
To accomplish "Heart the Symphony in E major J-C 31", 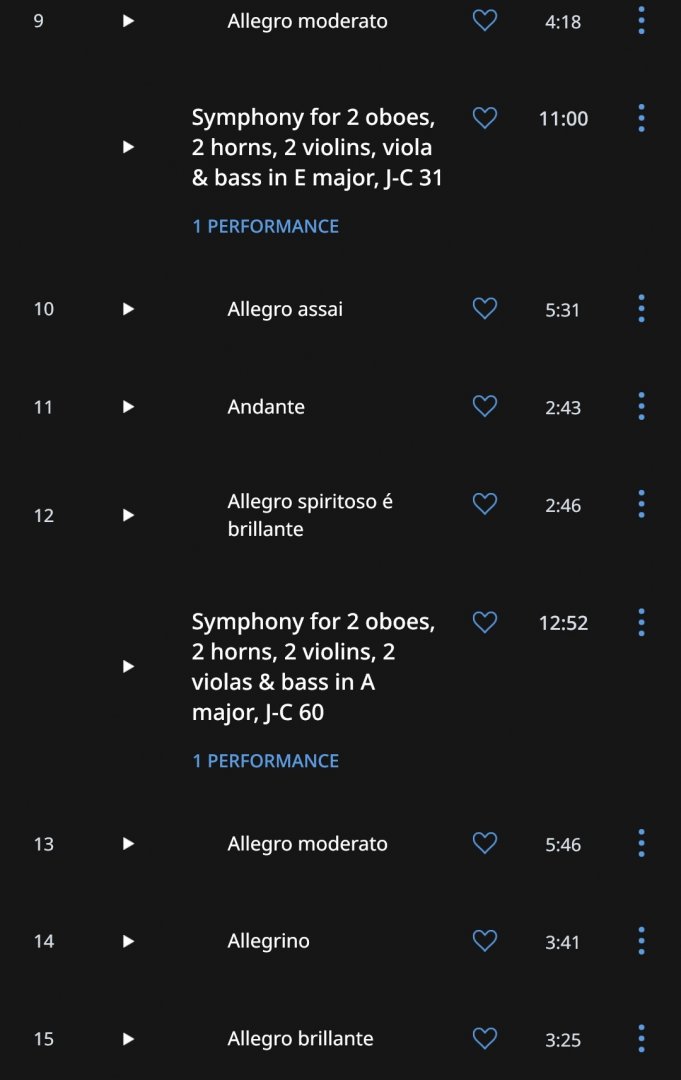I will click(484, 118).
